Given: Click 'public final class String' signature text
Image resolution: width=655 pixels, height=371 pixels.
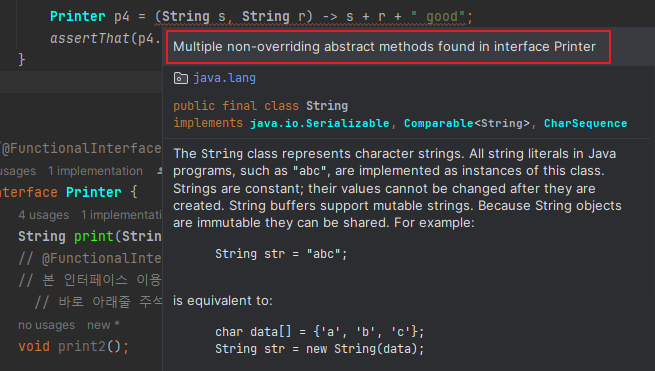Looking at the screenshot, I should (261, 106).
